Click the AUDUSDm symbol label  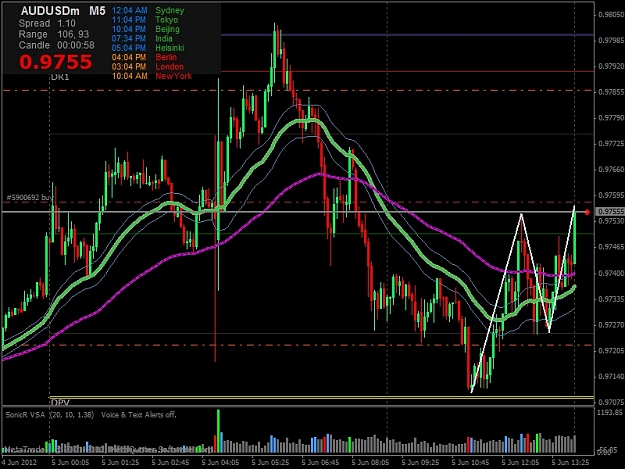pyautogui.click(x=49, y=11)
